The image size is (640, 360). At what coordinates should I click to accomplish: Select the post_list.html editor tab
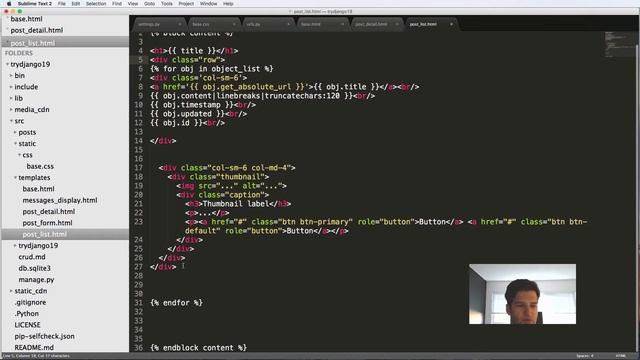coord(431,24)
